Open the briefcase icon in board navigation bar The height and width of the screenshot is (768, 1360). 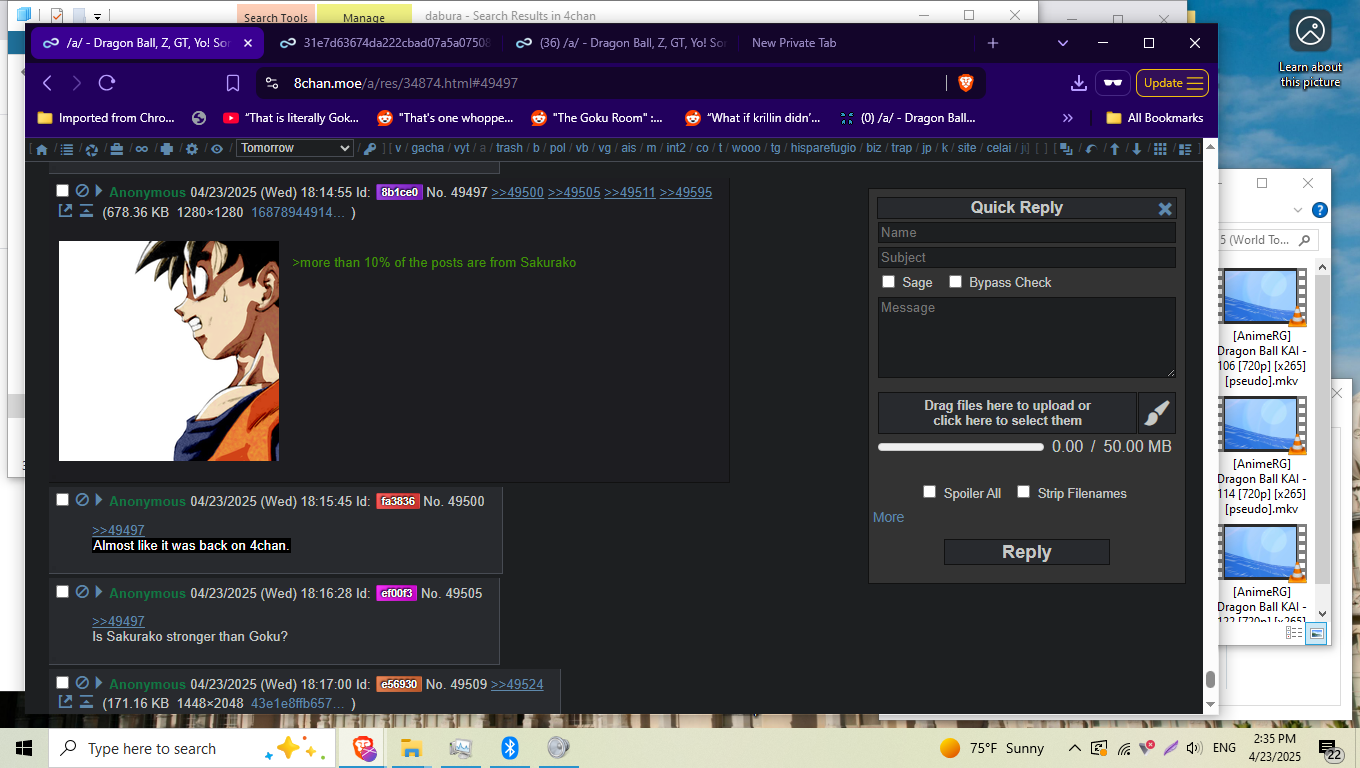[116, 149]
